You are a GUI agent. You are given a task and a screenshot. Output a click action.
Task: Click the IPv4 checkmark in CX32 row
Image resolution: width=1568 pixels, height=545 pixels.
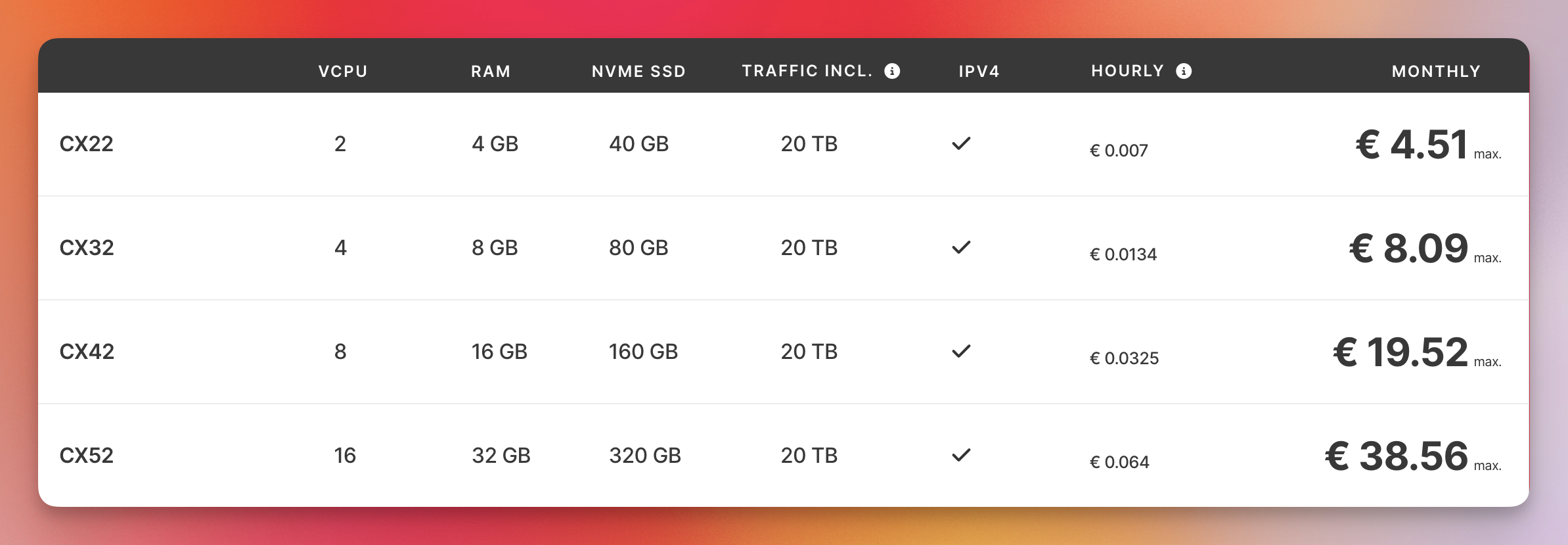(x=961, y=247)
